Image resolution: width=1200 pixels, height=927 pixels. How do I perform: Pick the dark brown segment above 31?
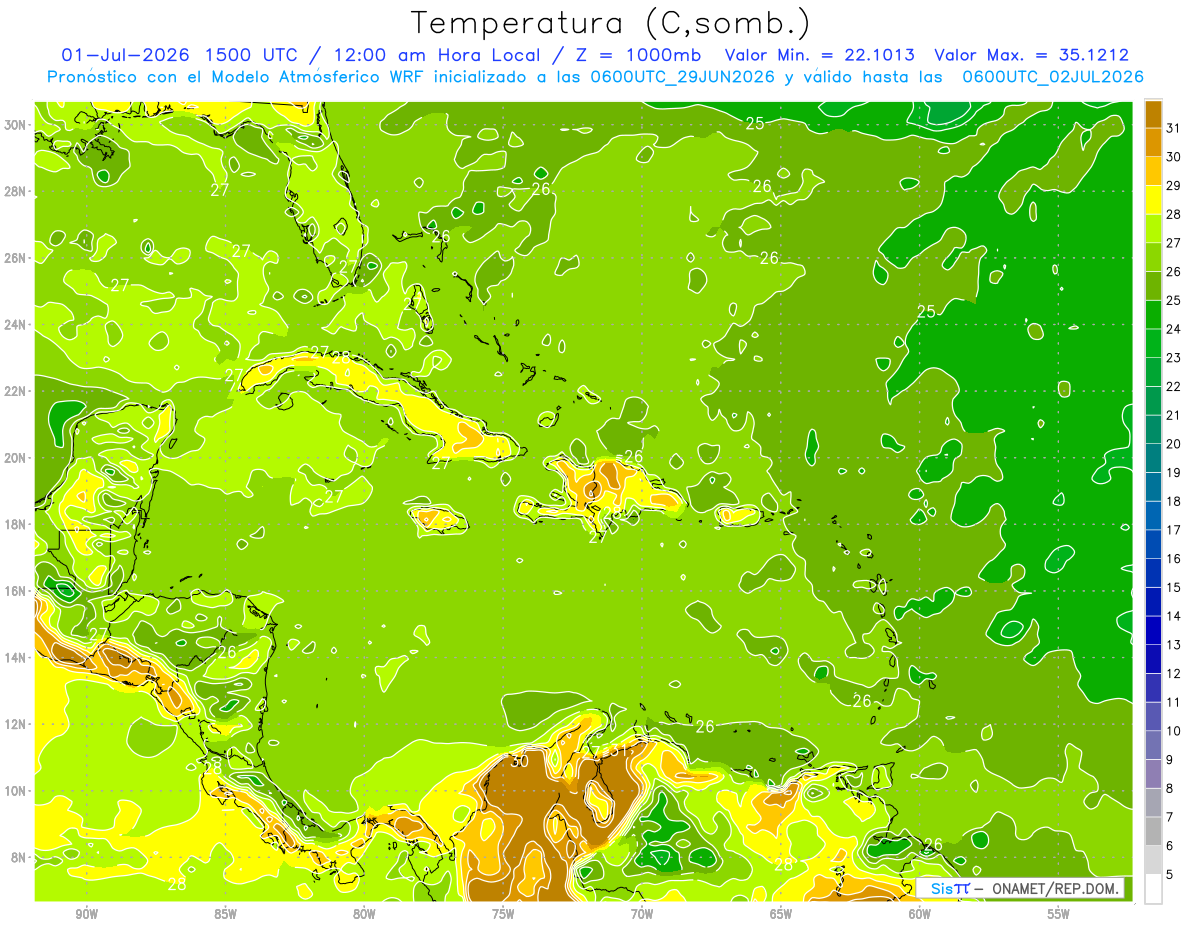coord(1153,114)
